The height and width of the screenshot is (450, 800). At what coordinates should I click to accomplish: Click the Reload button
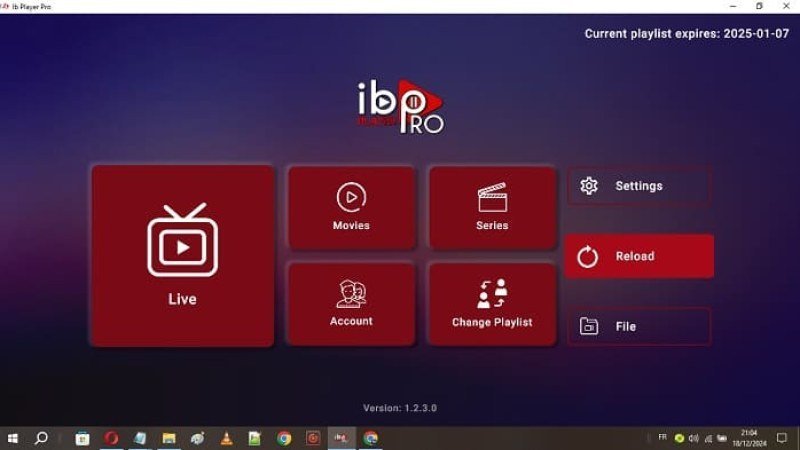tap(639, 256)
